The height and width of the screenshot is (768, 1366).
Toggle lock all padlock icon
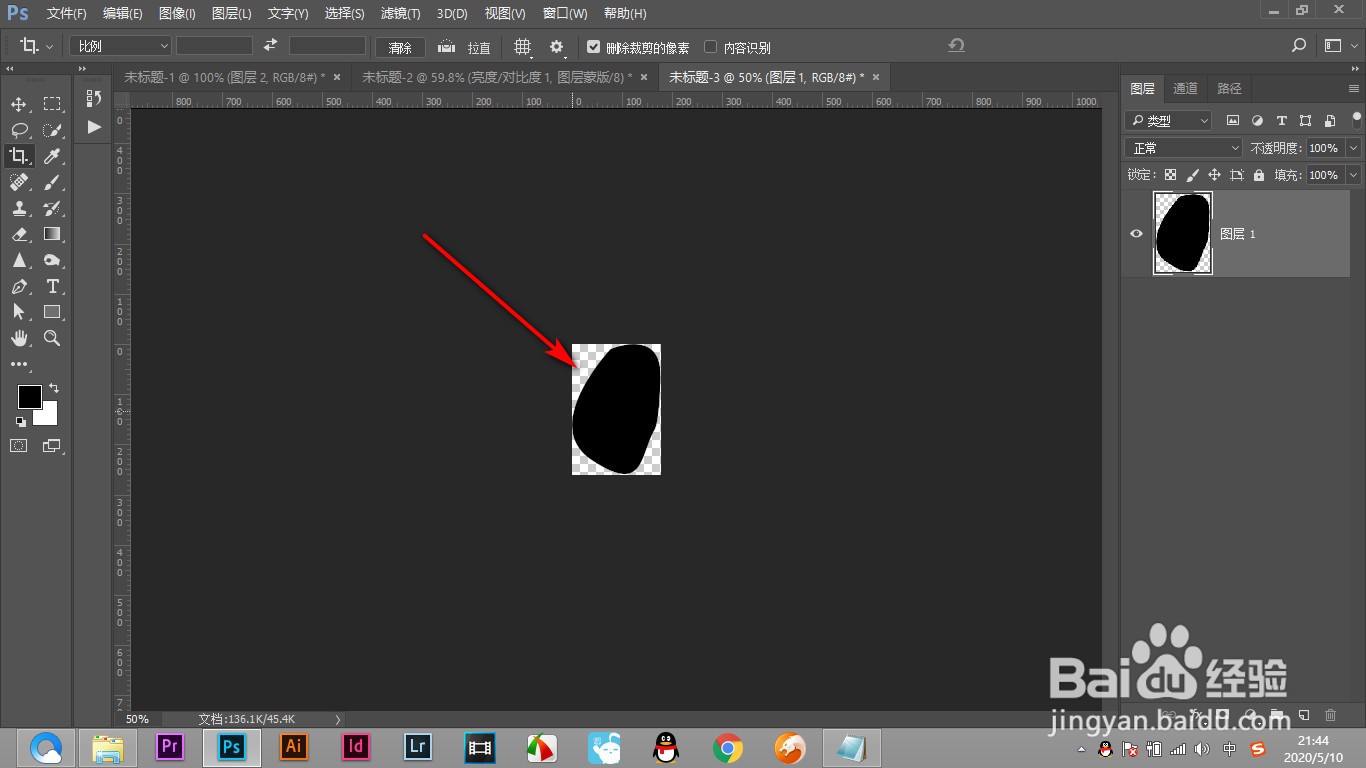coord(1258,175)
